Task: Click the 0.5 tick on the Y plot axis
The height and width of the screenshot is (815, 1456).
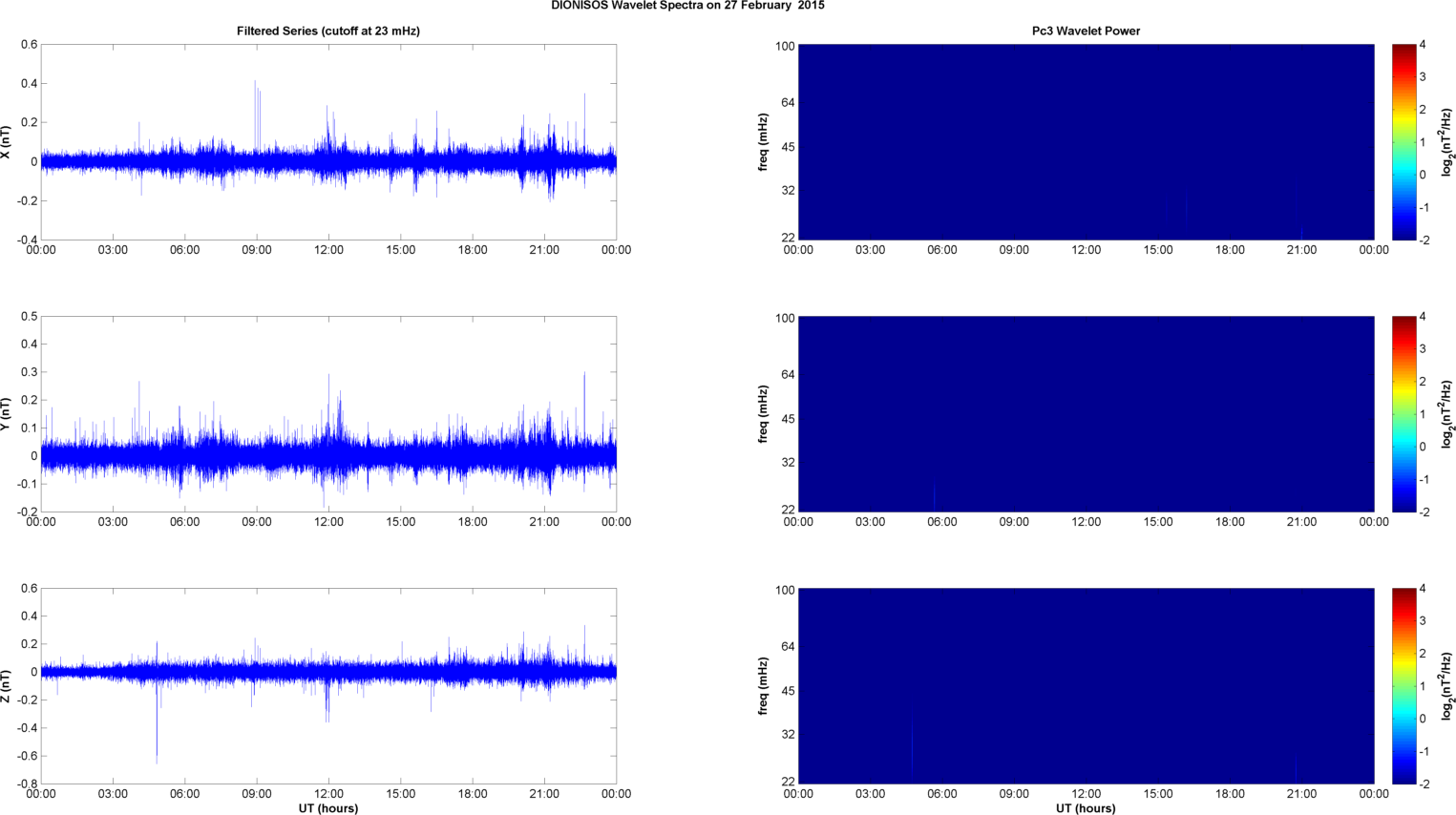Action: coord(30,317)
